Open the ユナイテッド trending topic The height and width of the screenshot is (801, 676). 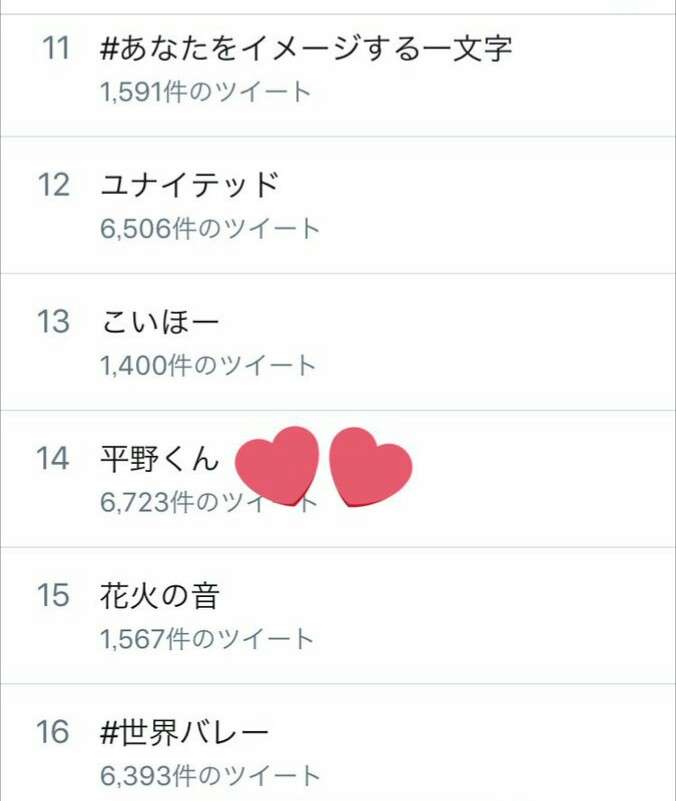(189, 185)
